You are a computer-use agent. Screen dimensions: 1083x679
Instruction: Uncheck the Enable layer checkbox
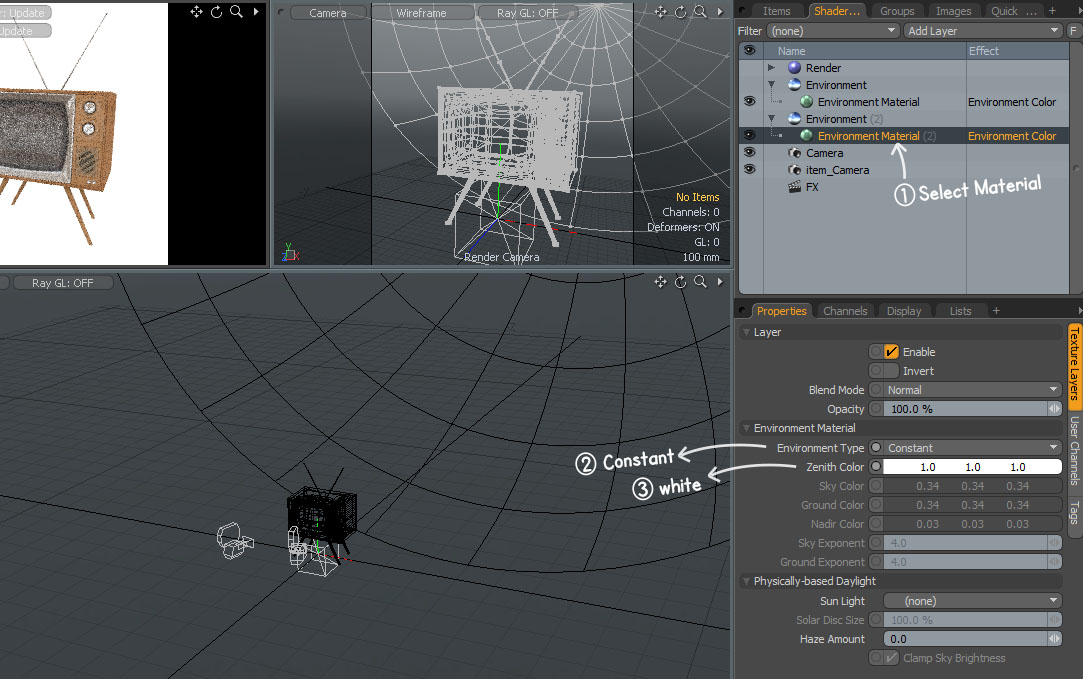(x=891, y=352)
